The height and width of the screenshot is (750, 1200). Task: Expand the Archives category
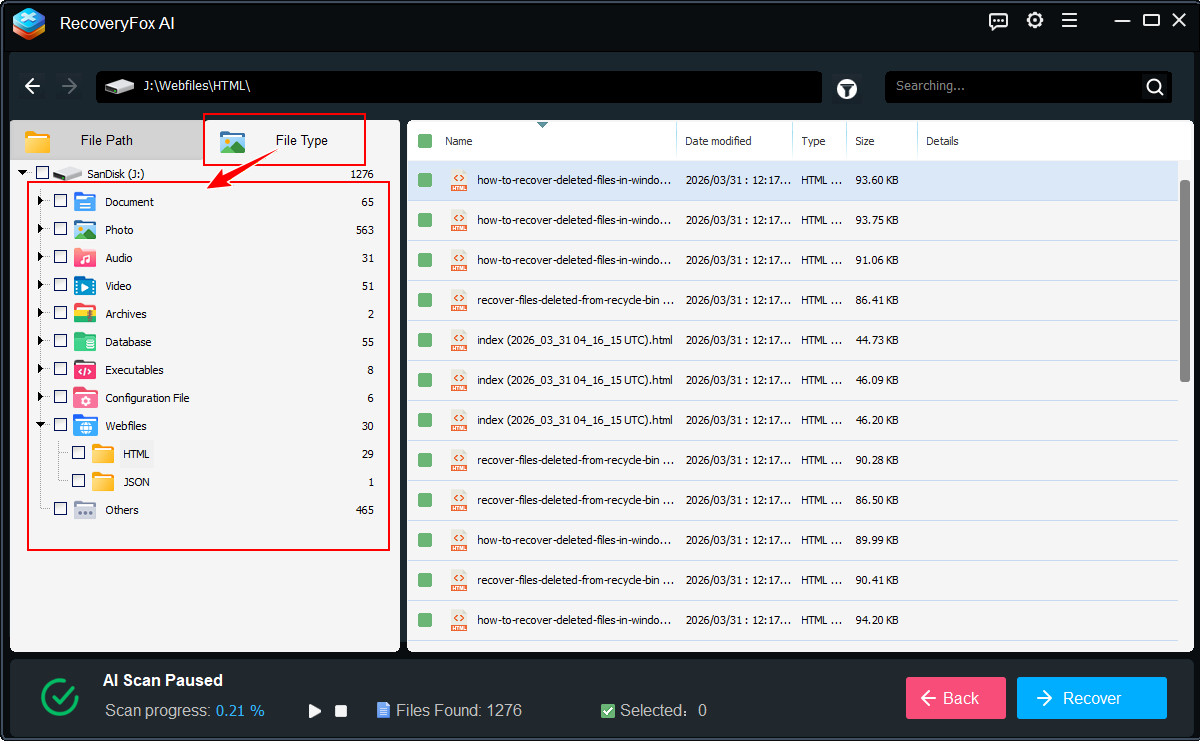[x=41, y=313]
